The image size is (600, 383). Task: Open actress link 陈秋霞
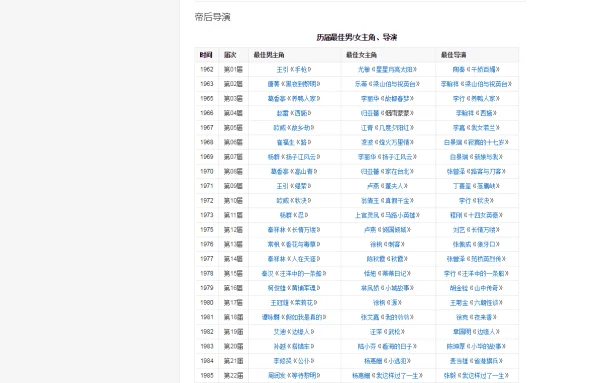[376, 259]
